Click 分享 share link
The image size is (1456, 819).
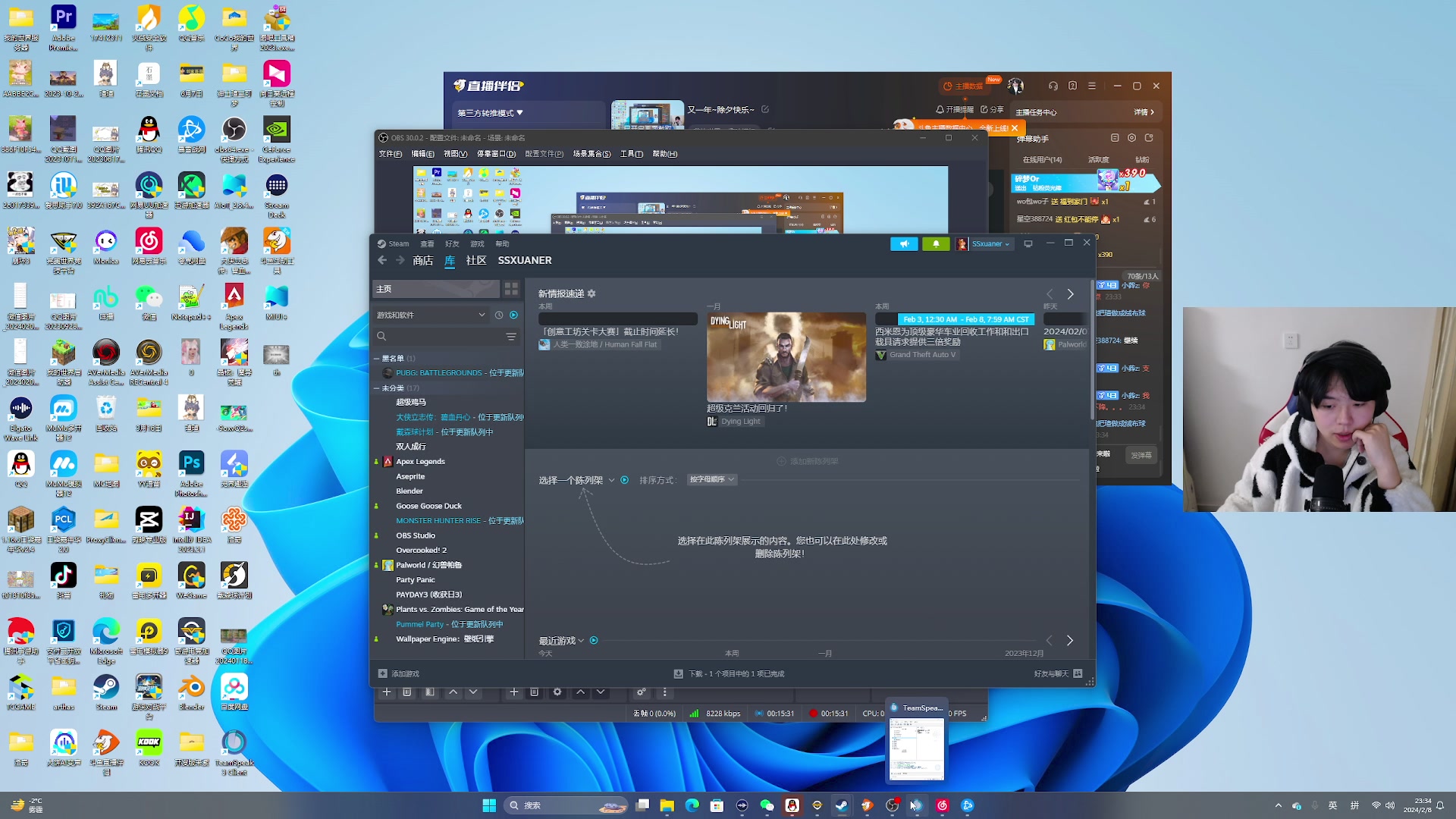tap(992, 109)
